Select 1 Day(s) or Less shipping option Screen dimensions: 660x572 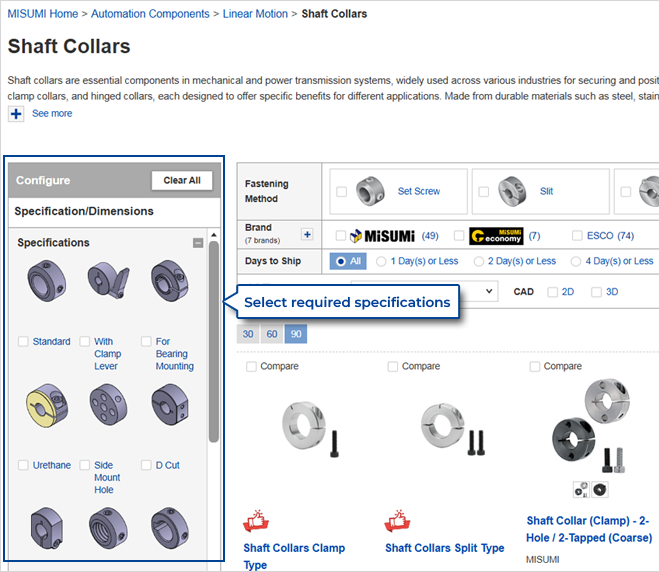tap(381, 261)
